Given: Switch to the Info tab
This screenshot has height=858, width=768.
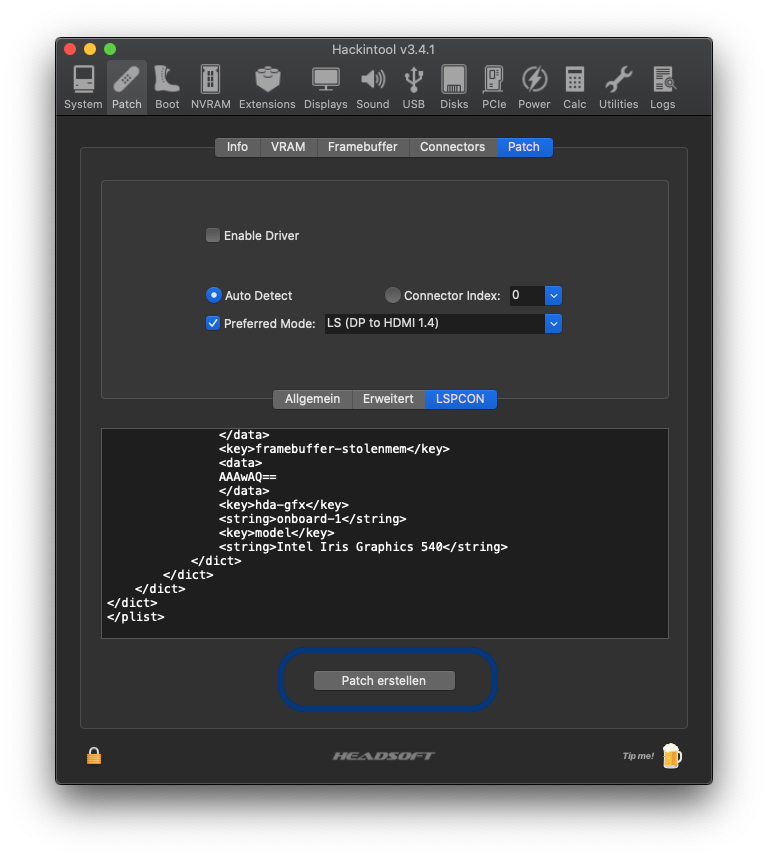Looking at the screenshot, I should point(237,147).
